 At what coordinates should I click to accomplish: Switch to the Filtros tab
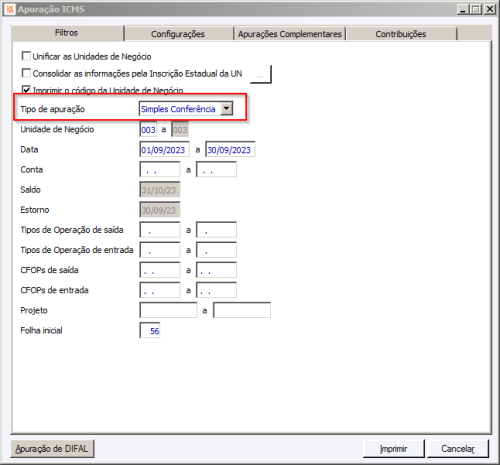pos(67,33)
